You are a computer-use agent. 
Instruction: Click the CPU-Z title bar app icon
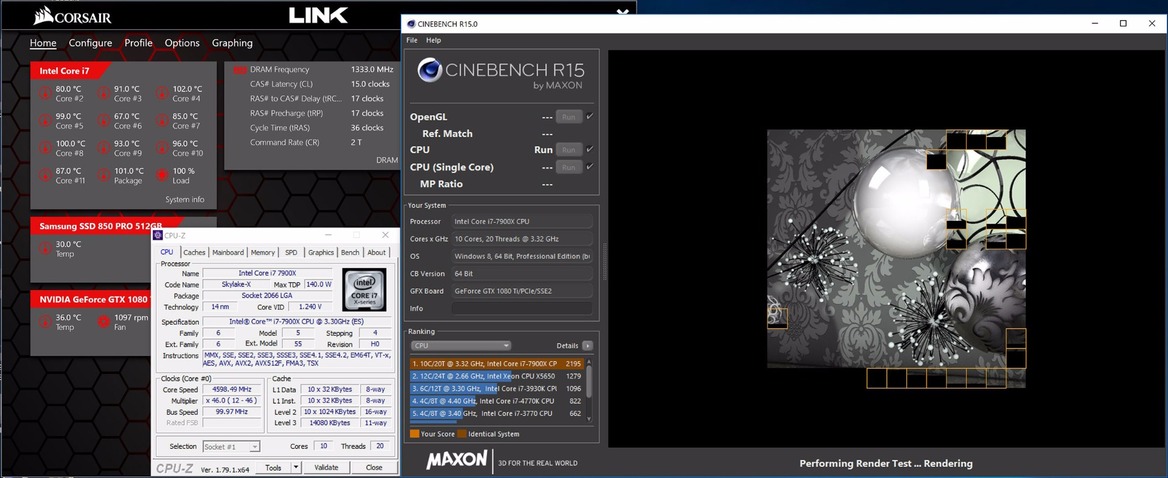[157, 235]
